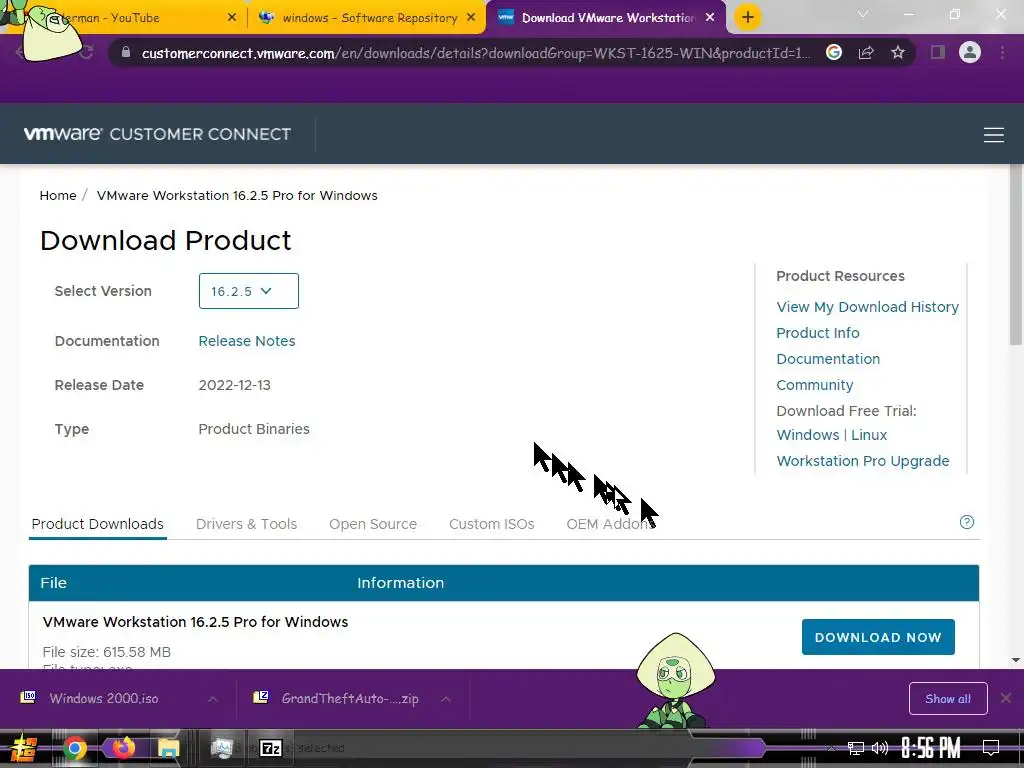This screenshot has height=768, width=1024.
Task: Switch to the YouTube browser tab
Action: pyautogui.click(x=124, y=18)
